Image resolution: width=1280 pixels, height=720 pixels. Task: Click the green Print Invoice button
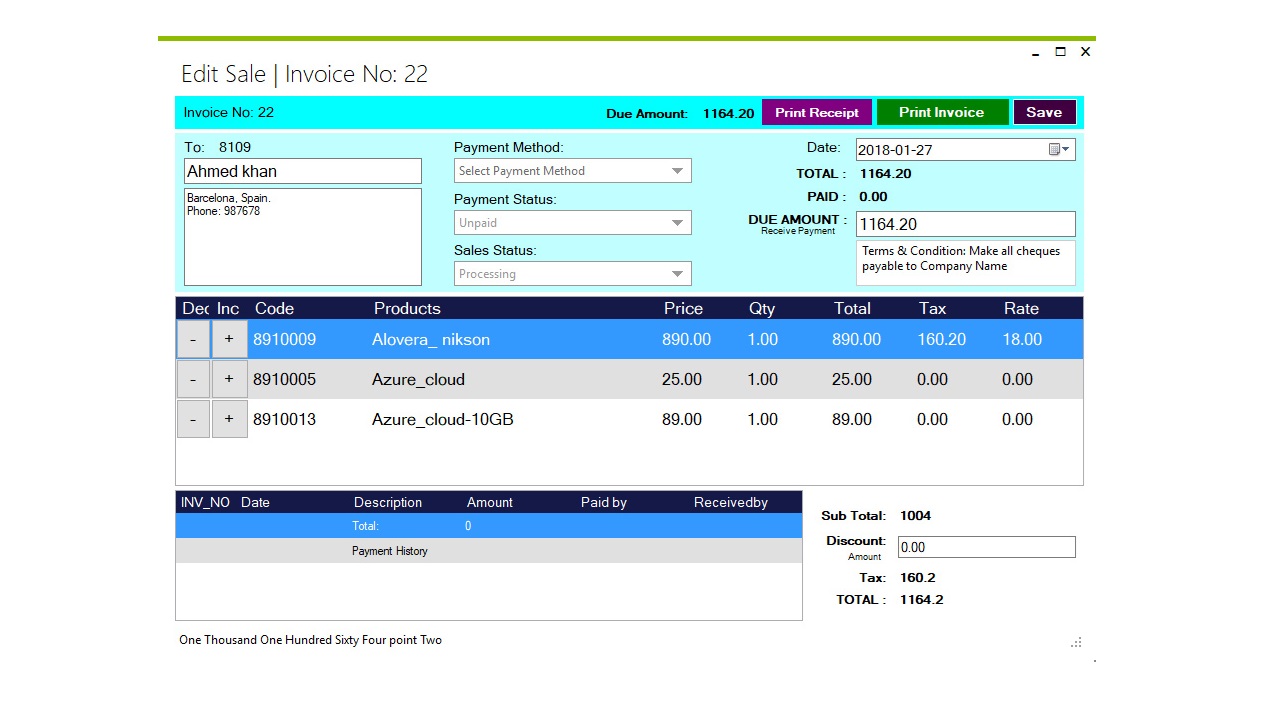[x=941, y=112]
